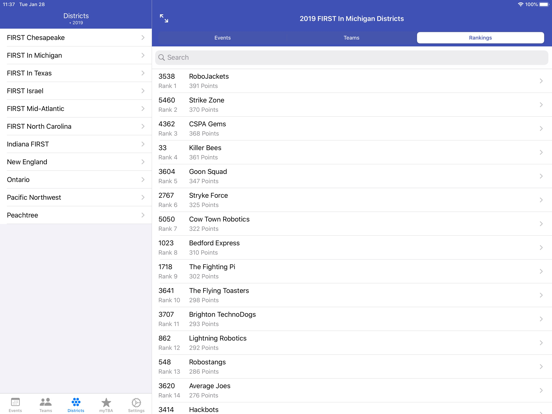Switch to the Teams segment

click(351, 38)
